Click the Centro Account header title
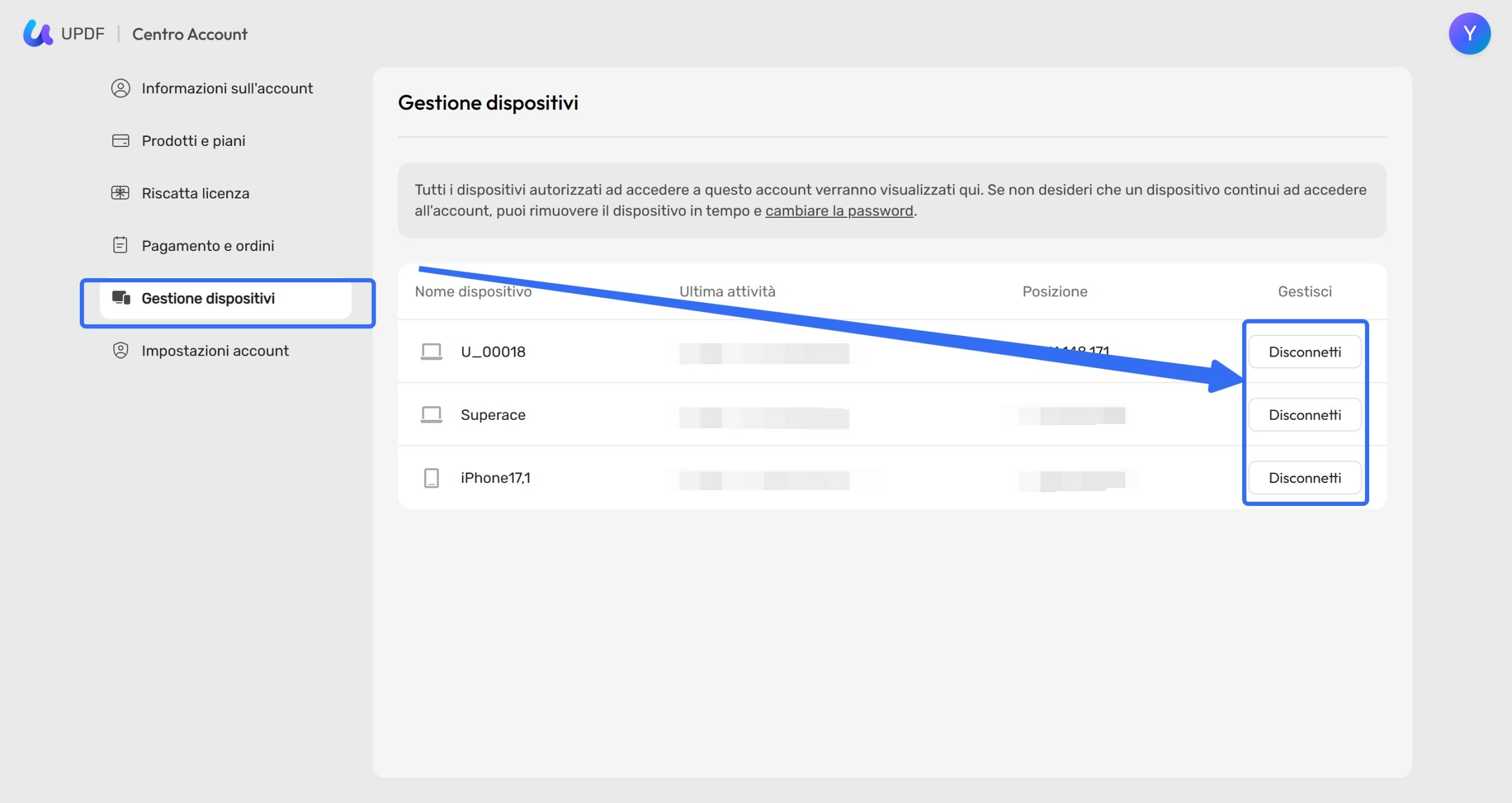This screenshot has height=803, width=1512. [x=190, y=34]
